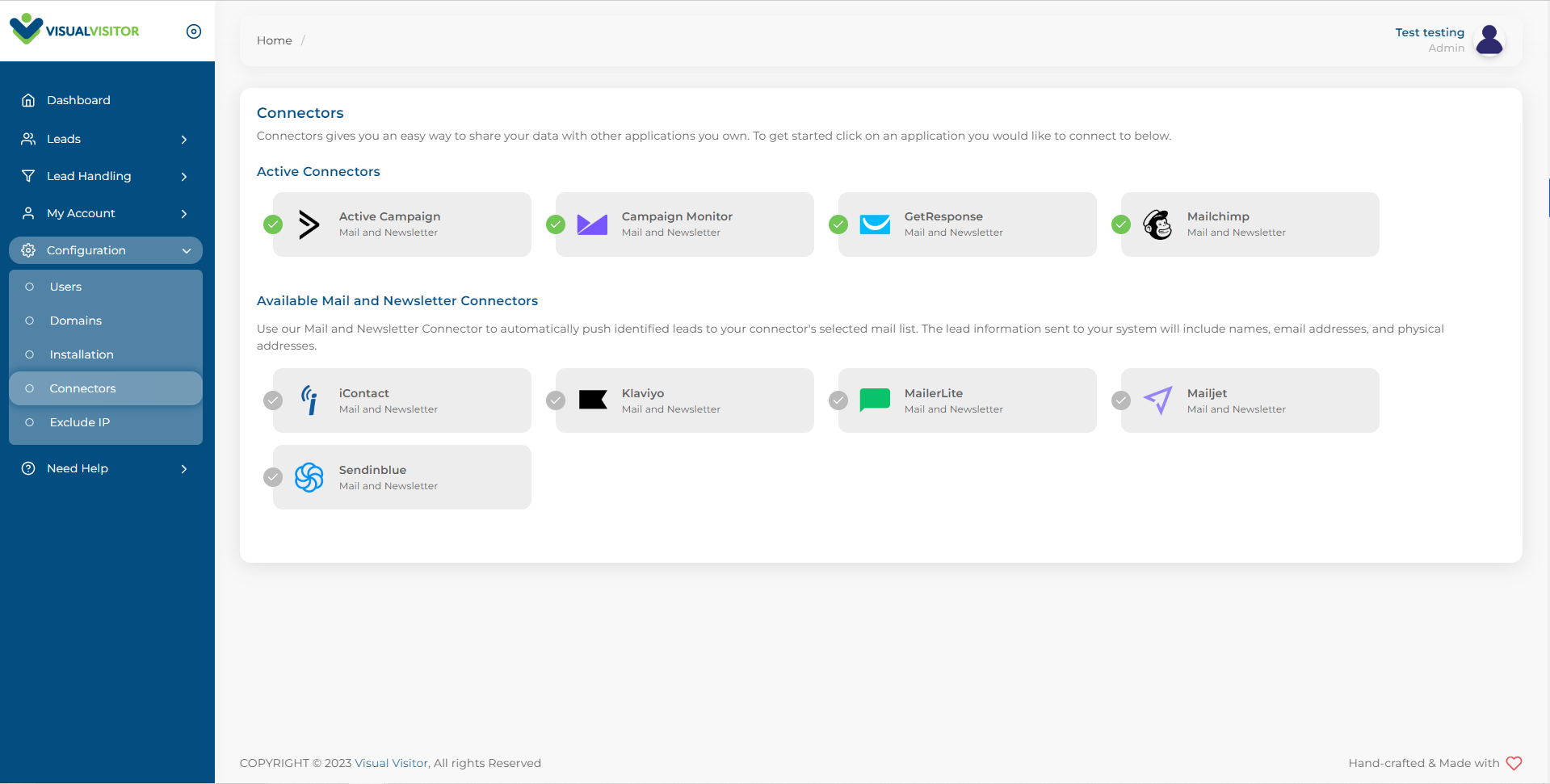The width and height of the screenshot is (1550, 784).
Task: Select the MailerLite connector title
Action: [934, 393]
